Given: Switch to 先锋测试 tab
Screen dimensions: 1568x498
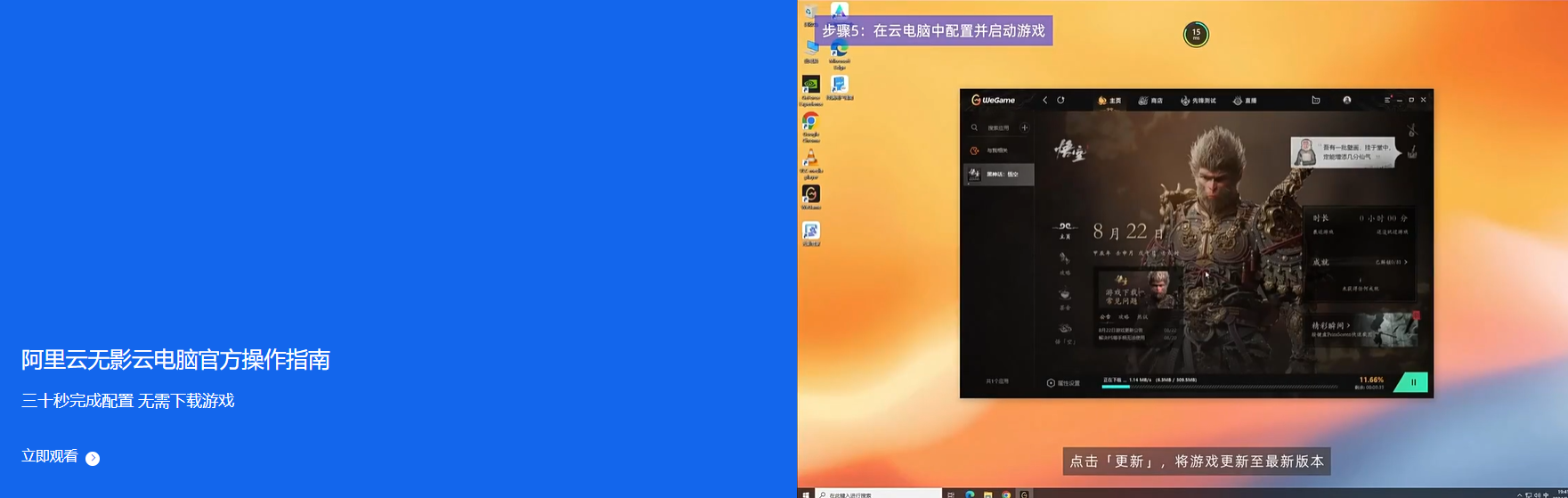Looking at the screenshot, I should [1198, 101].
